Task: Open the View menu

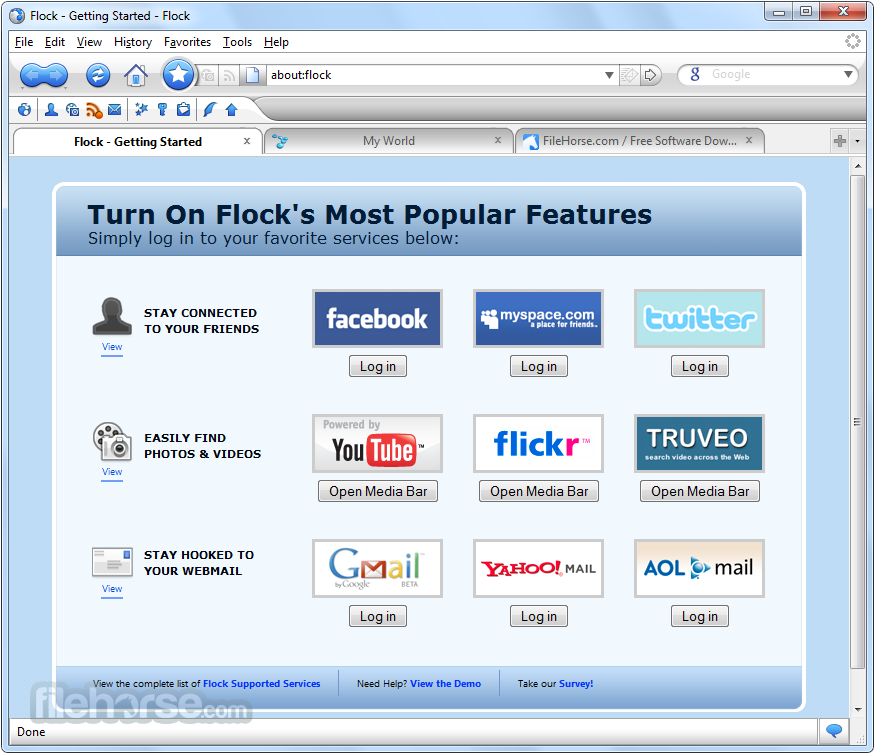Action: [x=89, y=42]
